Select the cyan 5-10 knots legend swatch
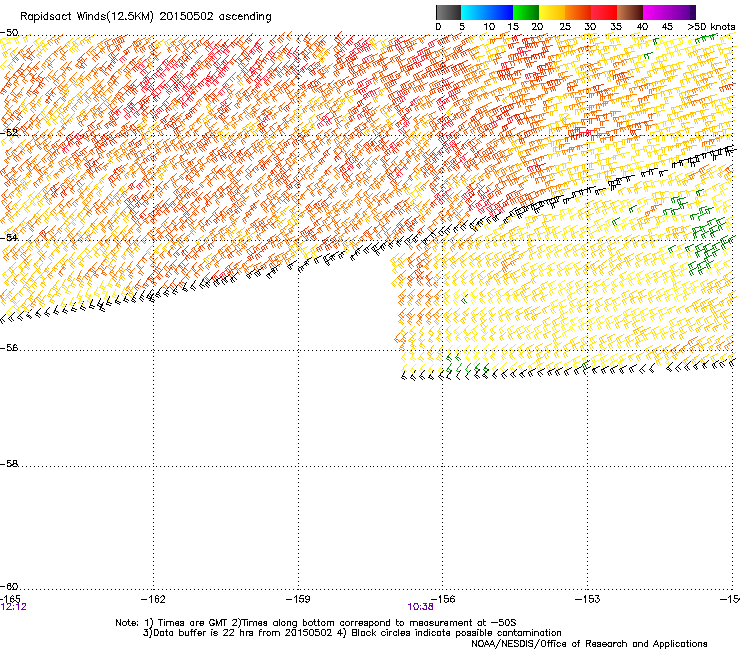 [474, 12]
